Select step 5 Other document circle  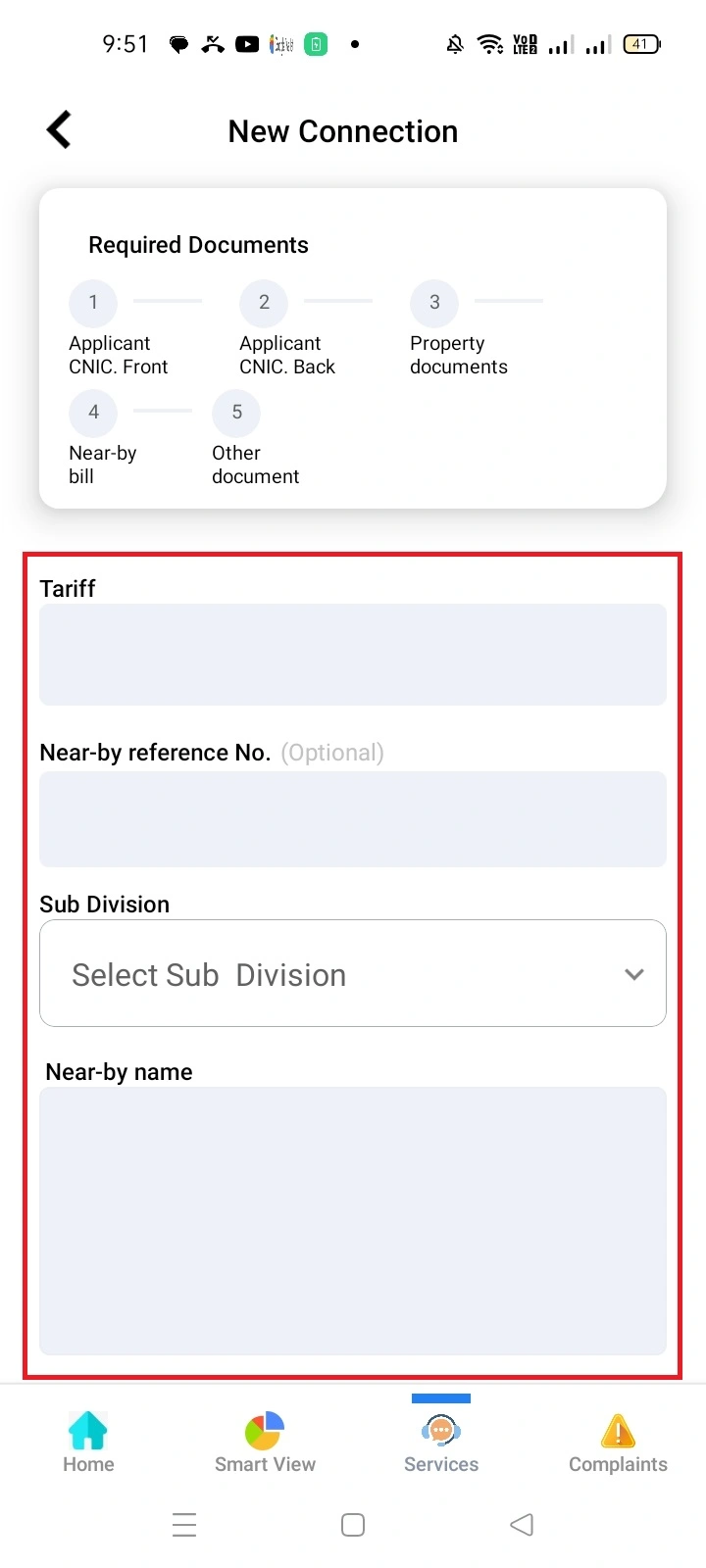tap(235, 413)
